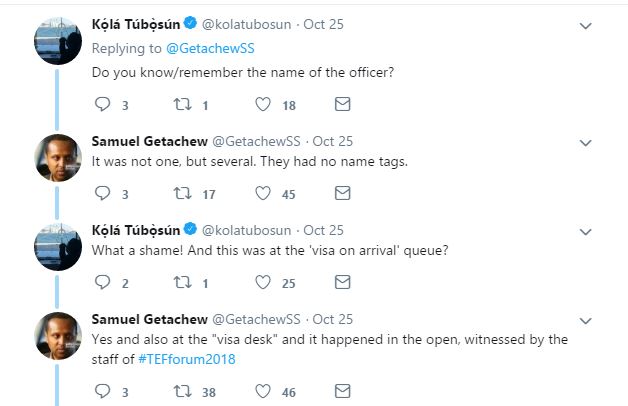The image size is (628, 406).
Task: Retweet the tweet with 38 retweets
Action: (182, 392)
